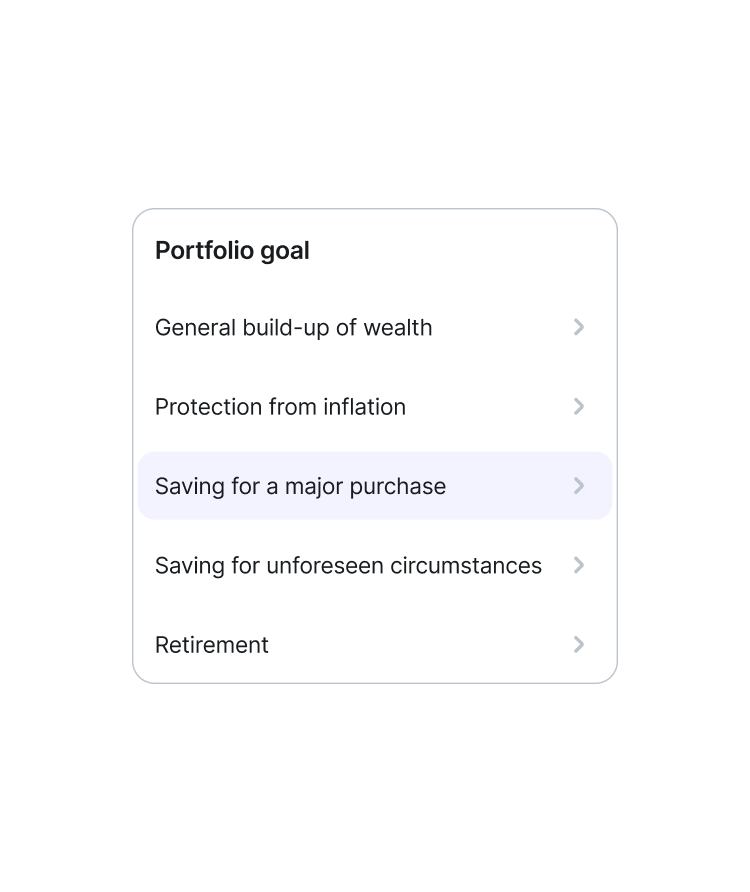Viewport: 750px width, 892px height.
Task: Click the arrow icon on the last list row
Action: pyautogui.click(x=579, y=645)
